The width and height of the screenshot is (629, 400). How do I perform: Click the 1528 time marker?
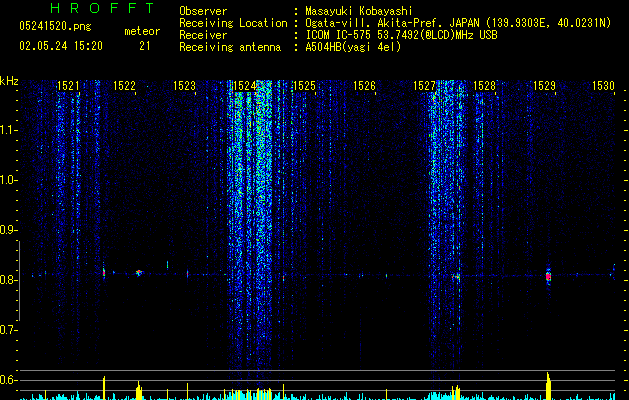(484, 86)
